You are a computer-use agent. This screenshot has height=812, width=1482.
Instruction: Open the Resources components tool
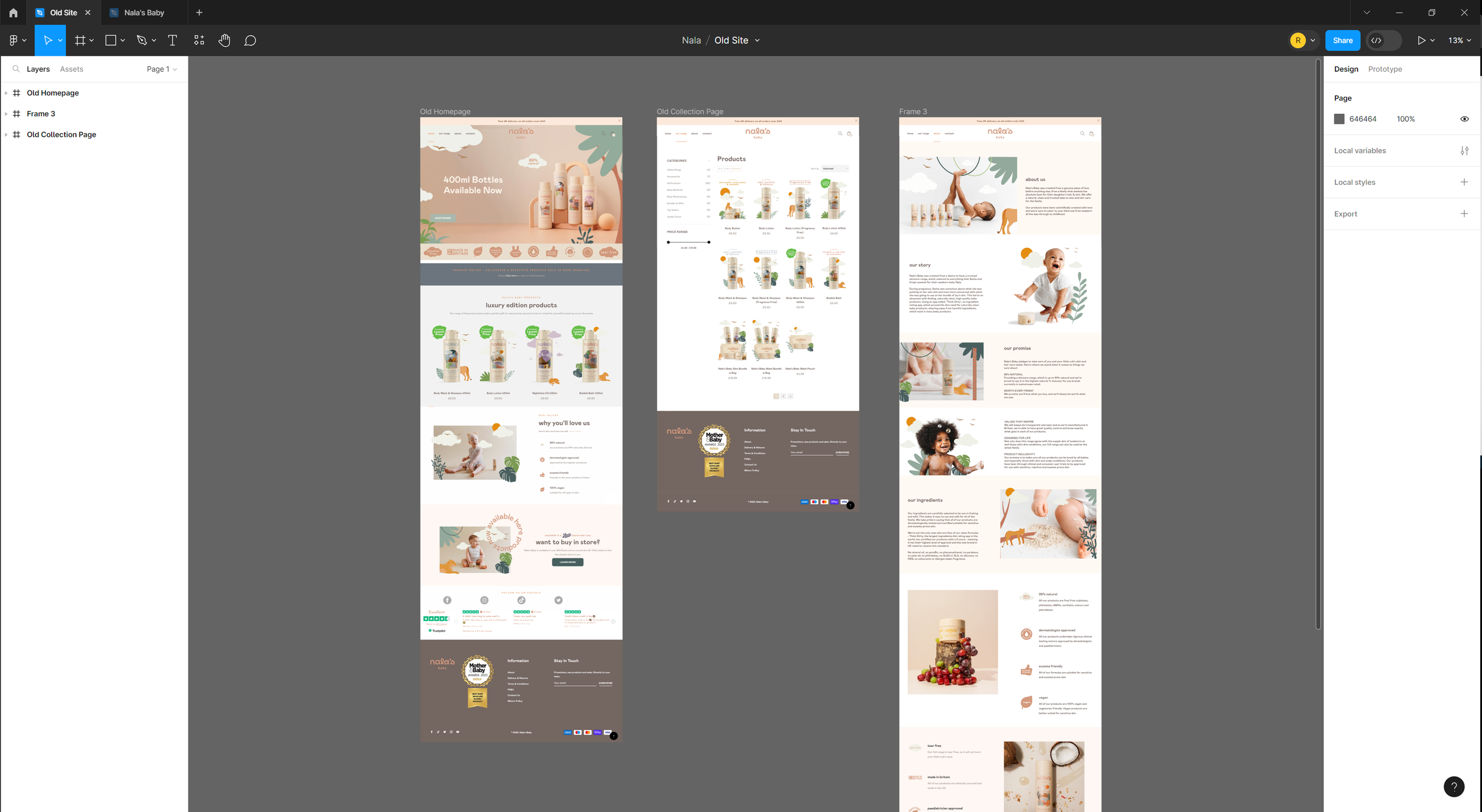tap(199, 40)
